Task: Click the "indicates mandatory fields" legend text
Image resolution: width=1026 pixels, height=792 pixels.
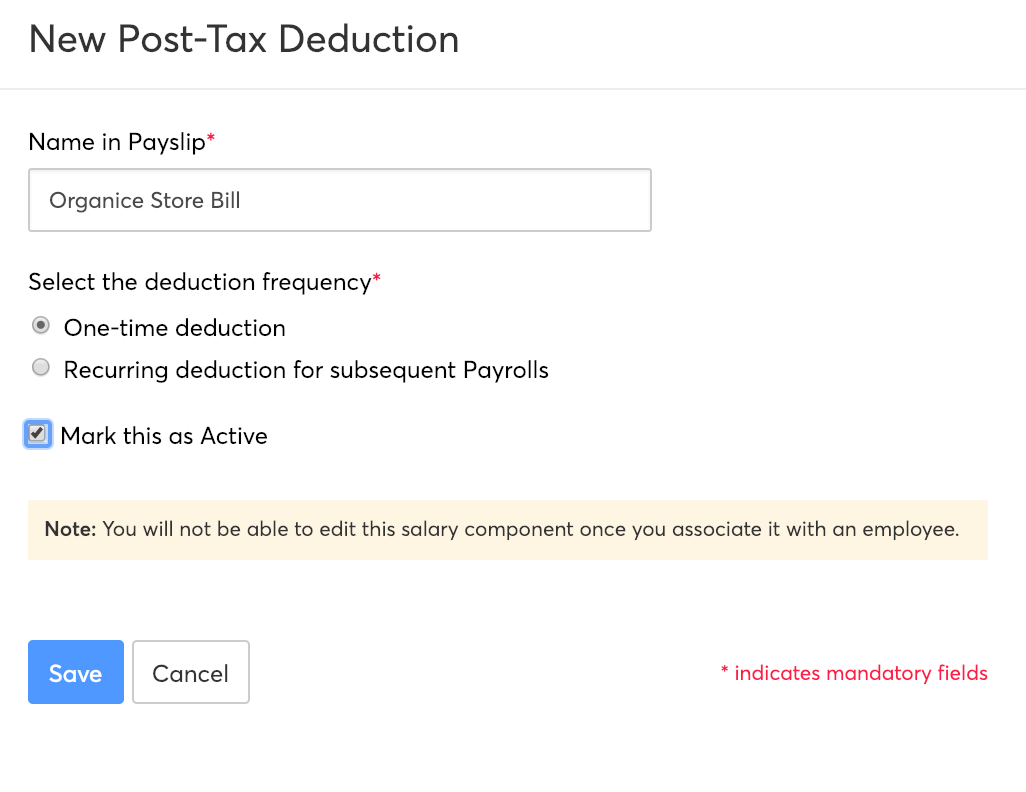Action: pyautogui.click(x=860, y=673)
